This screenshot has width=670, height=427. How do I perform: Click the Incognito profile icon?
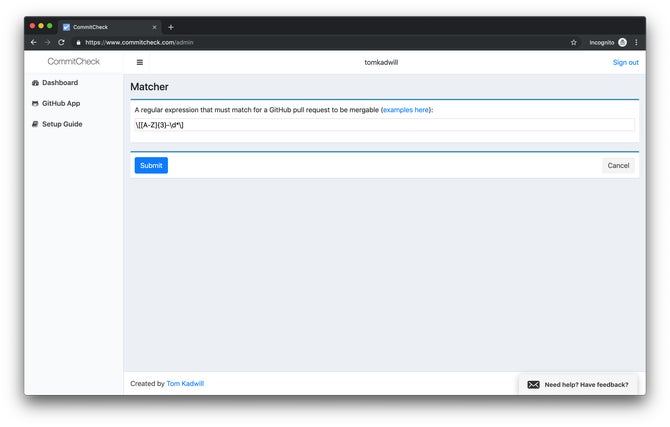pyautogui.click(x=623, y=42)
